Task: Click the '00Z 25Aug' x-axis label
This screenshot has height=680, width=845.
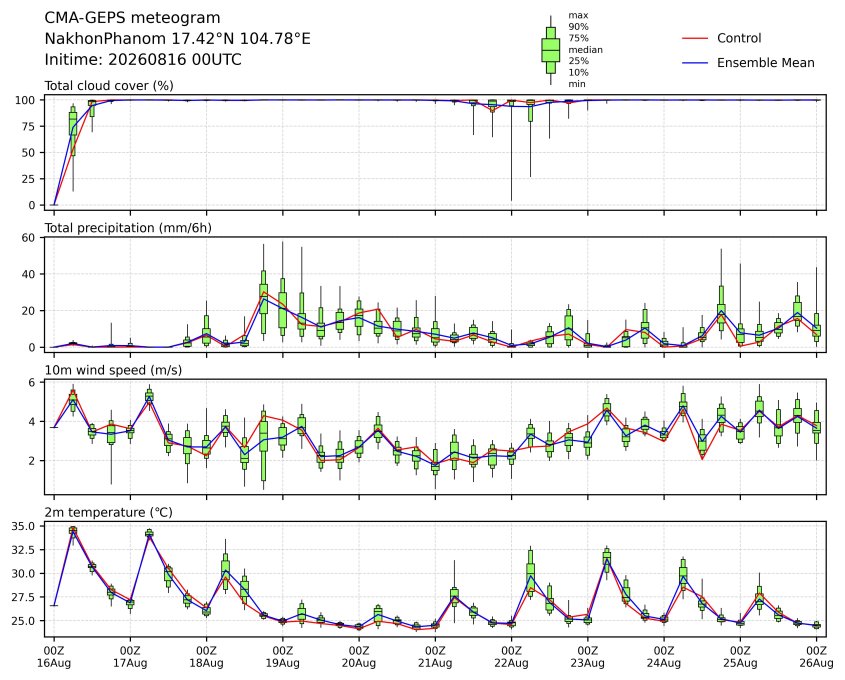Action: tap(740, 657)
